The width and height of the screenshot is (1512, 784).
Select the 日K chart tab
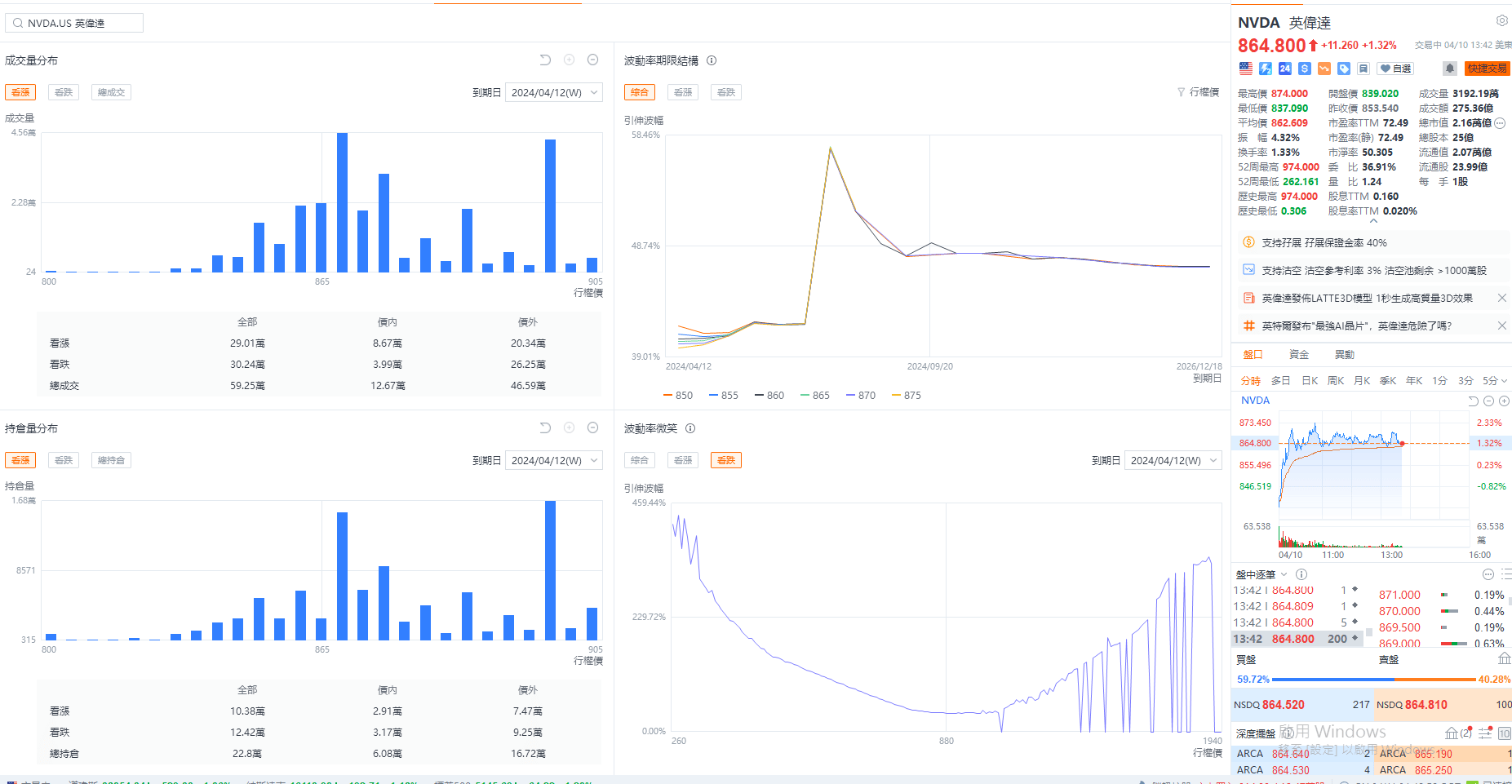click(1310, 381)
